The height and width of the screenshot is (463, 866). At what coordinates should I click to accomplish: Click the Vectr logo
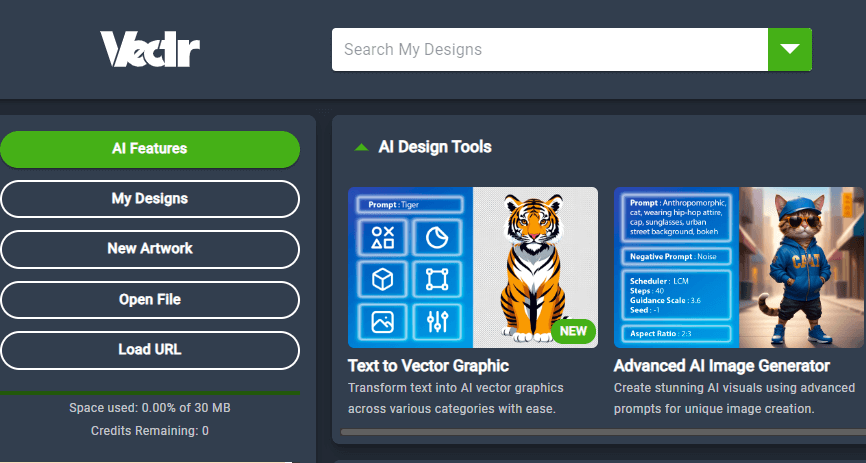pos(149,49)
